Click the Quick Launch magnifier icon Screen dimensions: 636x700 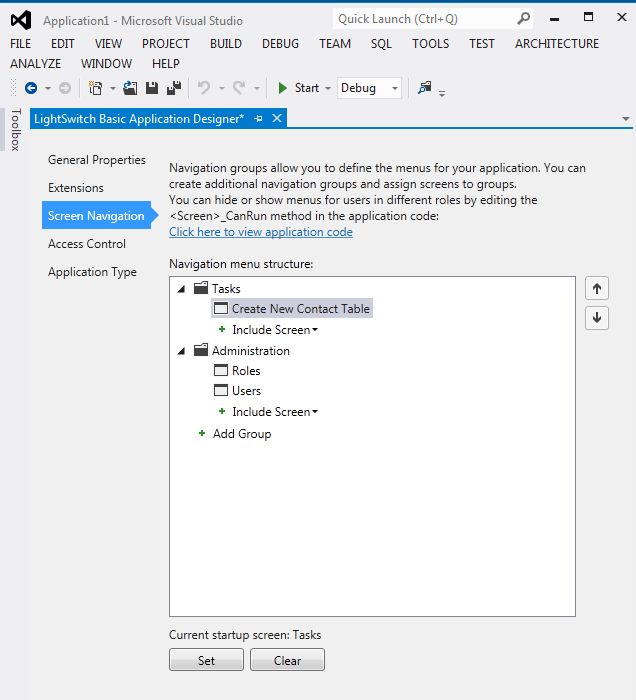[x=523, y=19]
